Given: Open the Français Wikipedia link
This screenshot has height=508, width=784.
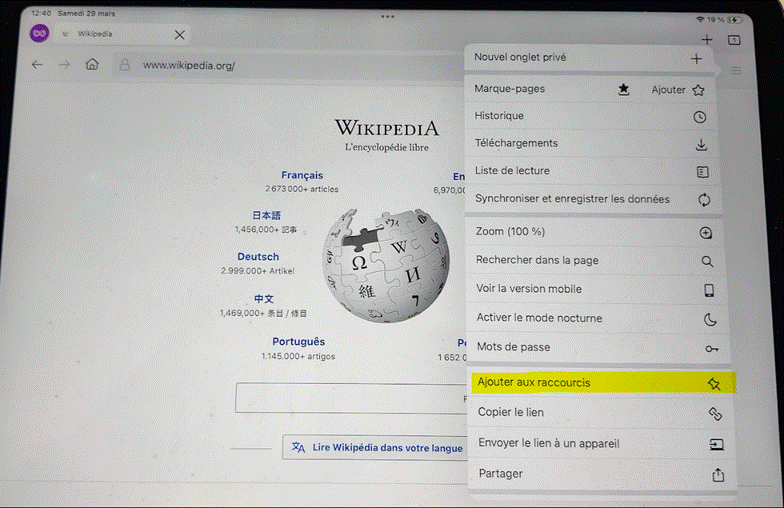Looking at the screenshot, I should (x=302, y=175).
